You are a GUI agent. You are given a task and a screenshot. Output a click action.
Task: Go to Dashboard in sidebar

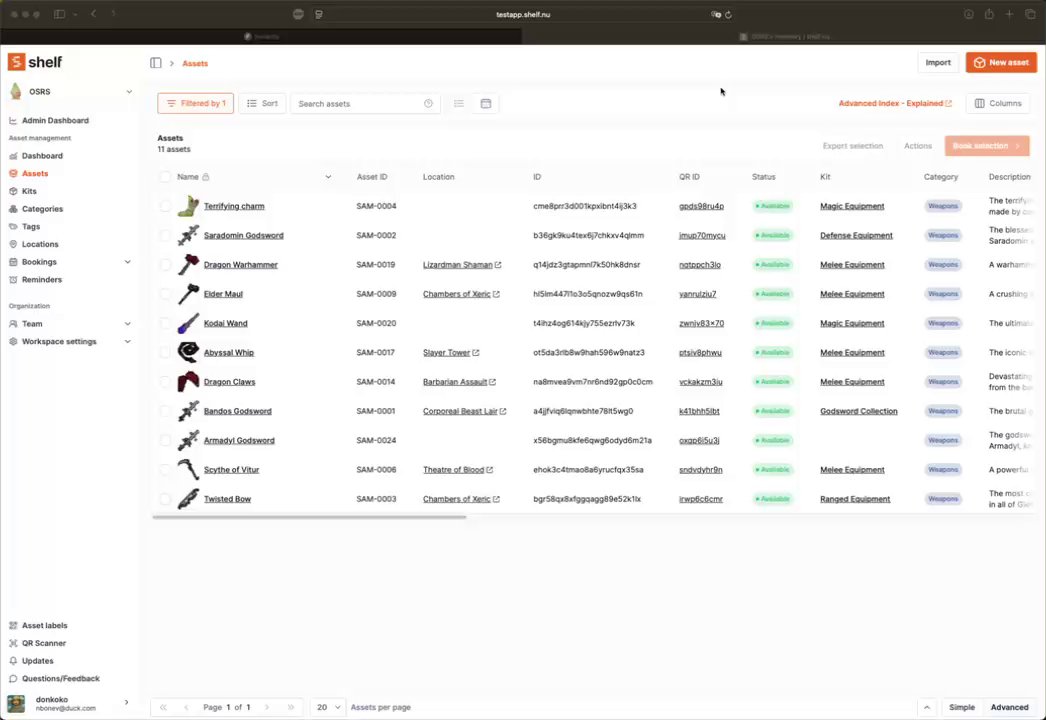click(42, 155)
